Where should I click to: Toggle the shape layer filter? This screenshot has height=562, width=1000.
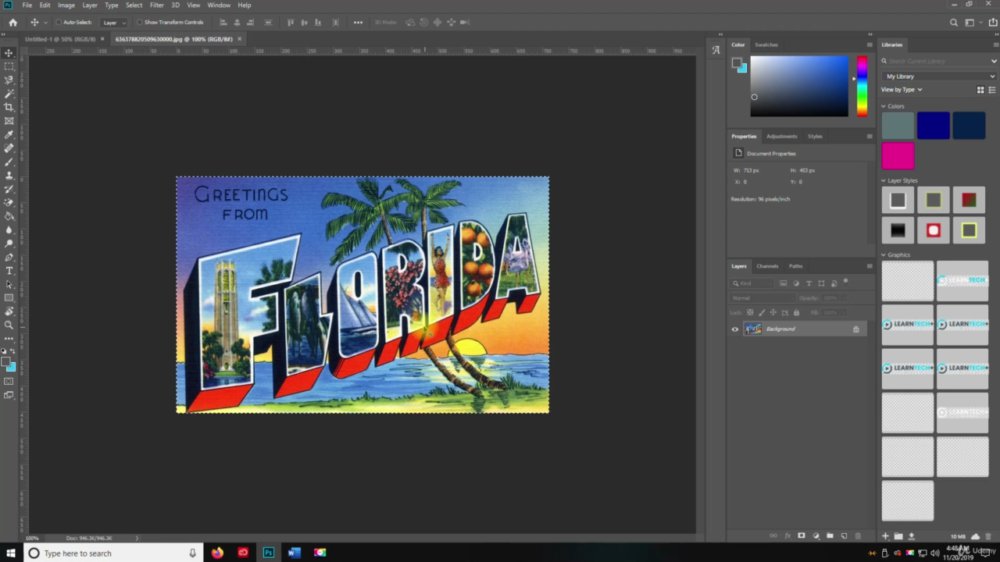point(821,283)
